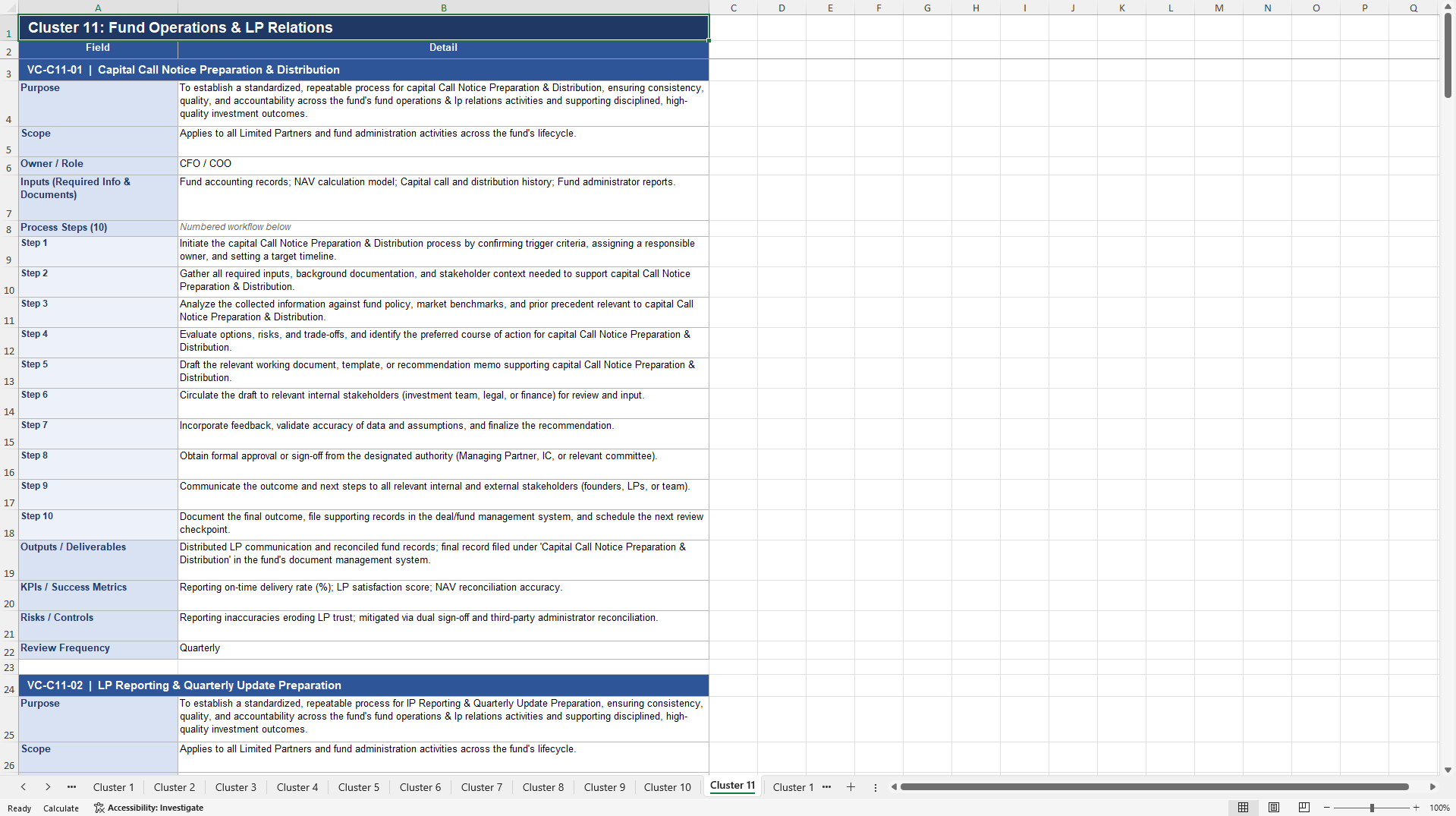Image resolution: width=1456 pixels, height=816 pixels.
Task: Show hidden sheets ellipsis at left of tabs
Action: [71, 787]
